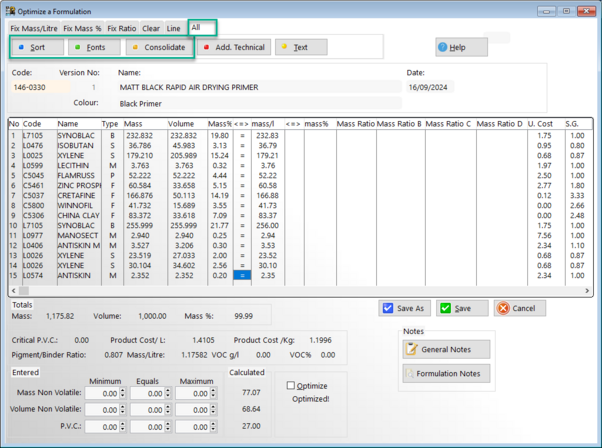Image resolution: width=602 pixels, height=448 pixels.
Task: Select the Clear menu item
Action: (x=151, y=28)
